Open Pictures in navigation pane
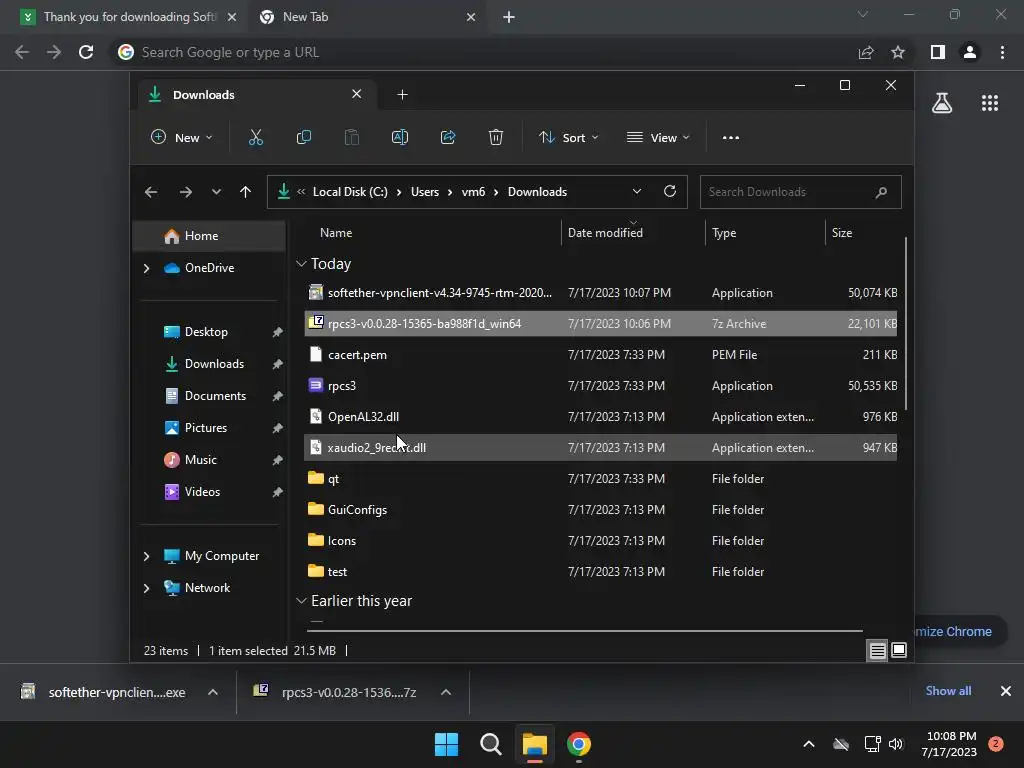The height and width of the screenshot is (768, 1024). tap(206, 428)
